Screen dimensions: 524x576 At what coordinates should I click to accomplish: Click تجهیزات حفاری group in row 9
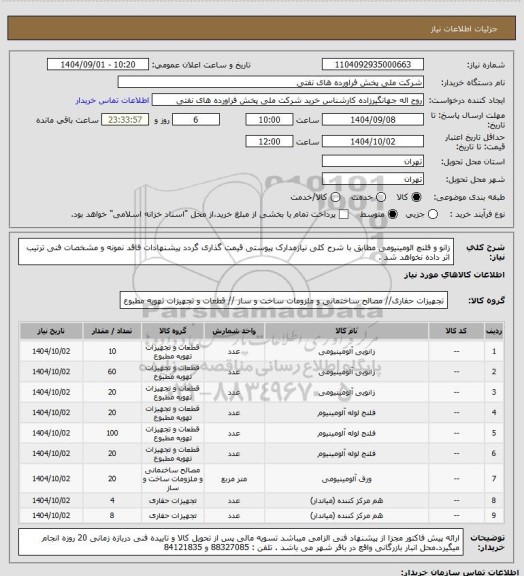tap(173, 516)
